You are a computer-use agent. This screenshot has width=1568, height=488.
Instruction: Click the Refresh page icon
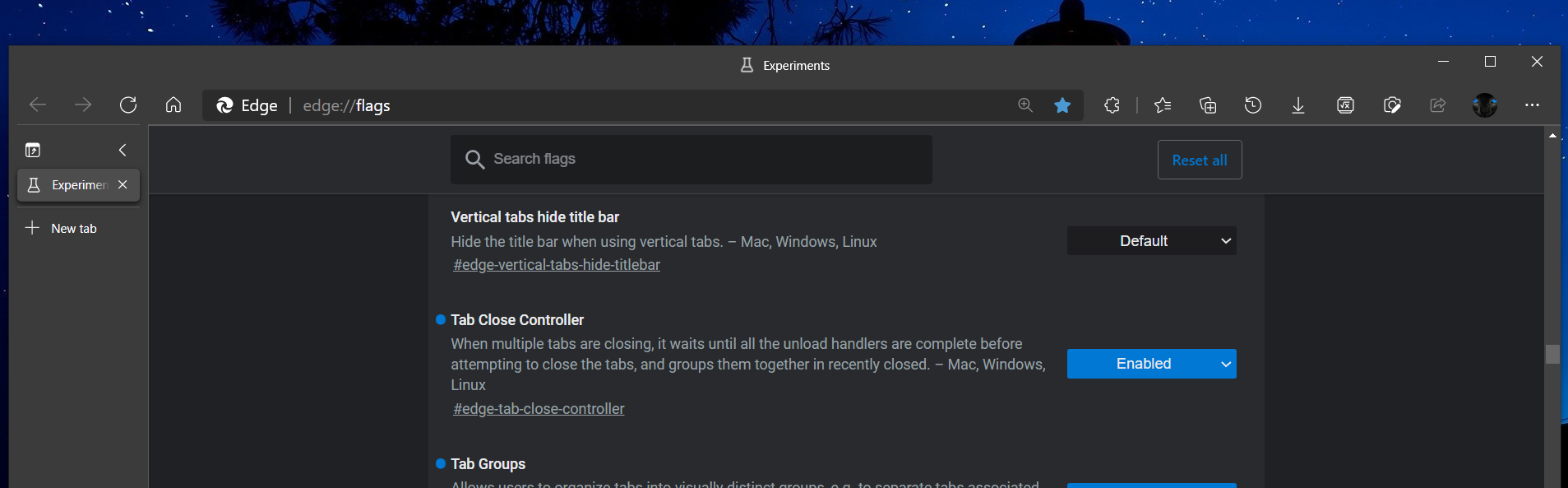click(x=128, y=105)
